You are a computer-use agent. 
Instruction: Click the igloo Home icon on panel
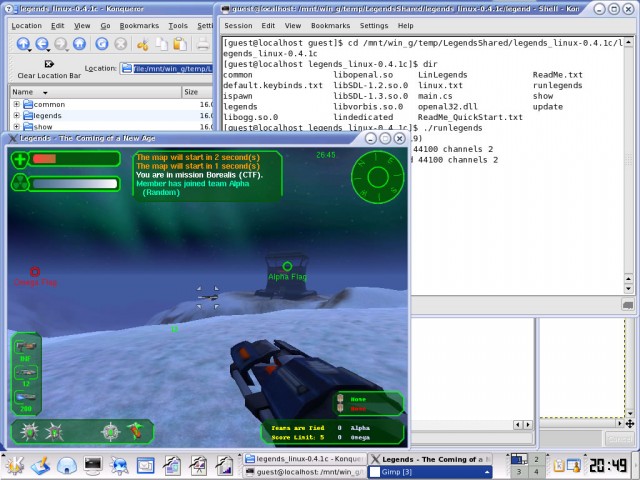click(x=67, y=466)
